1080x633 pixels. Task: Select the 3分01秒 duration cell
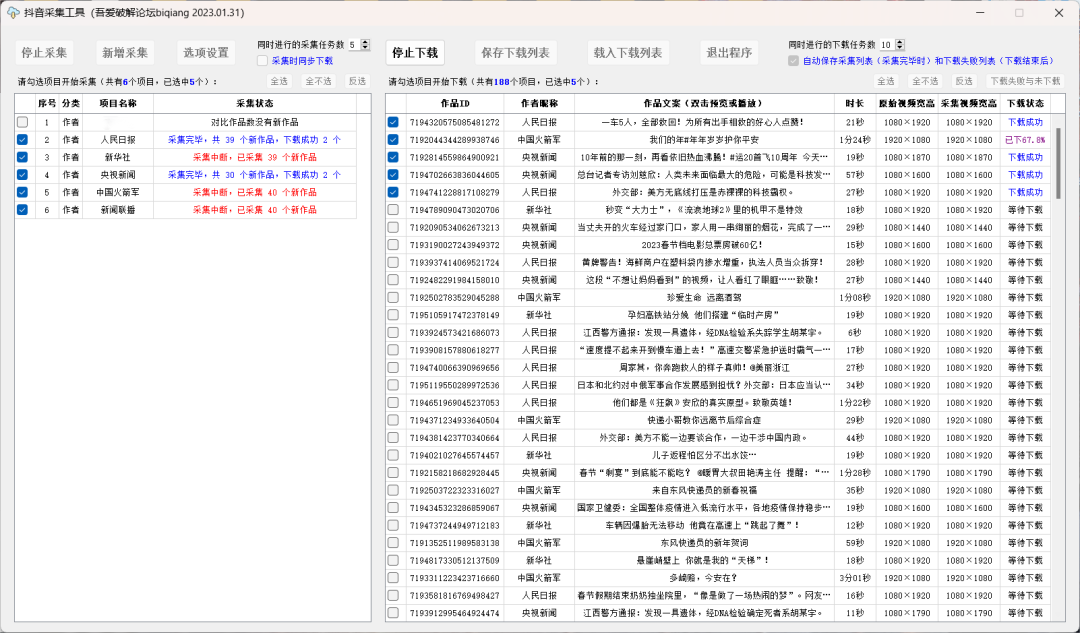point(855,578)
